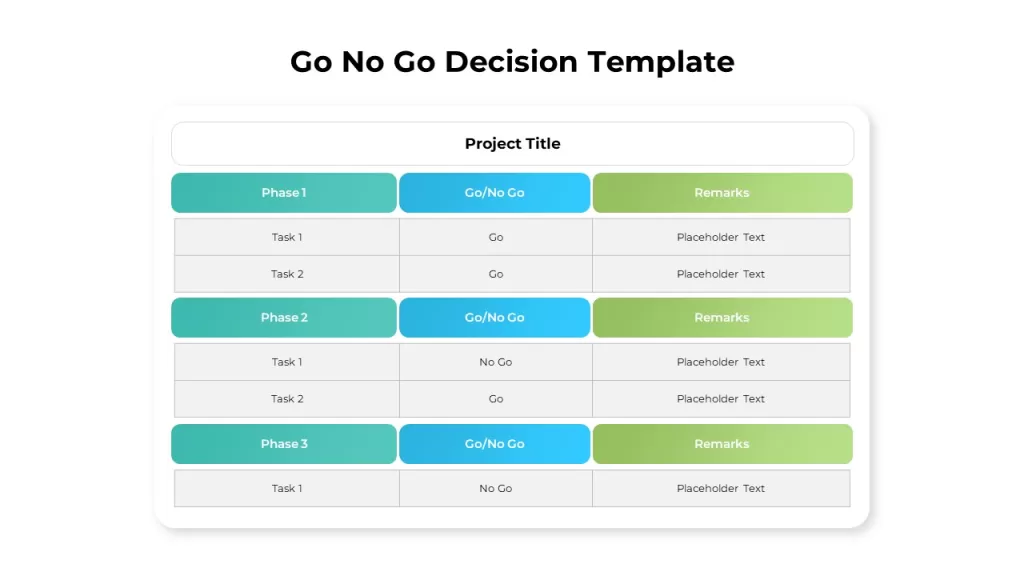Click the Go/No Go header beside Phase 1
Image resolution: width=1024 pixels, height=576 pixels.
(494, 193)
